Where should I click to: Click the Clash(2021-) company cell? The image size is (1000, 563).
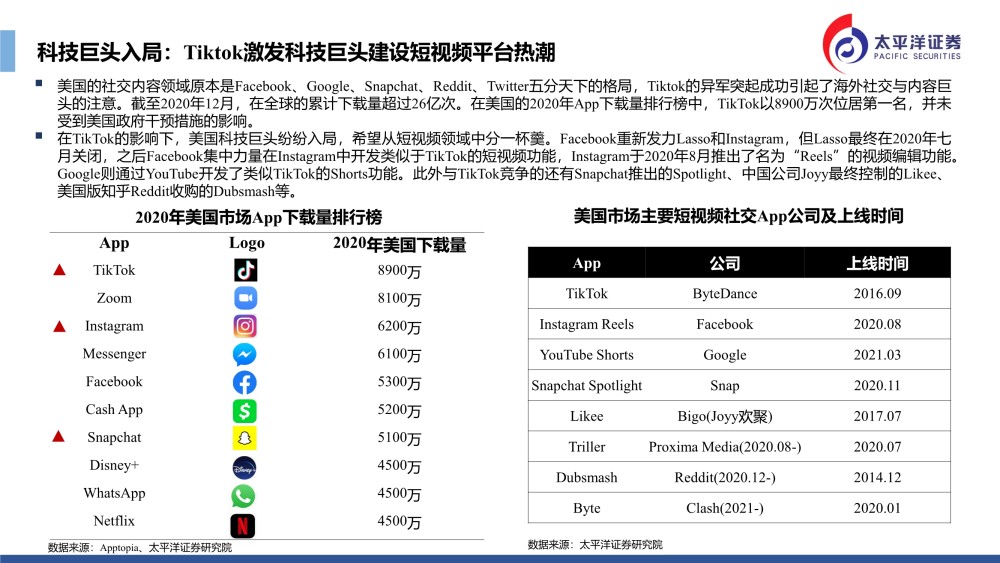[x=724, y=508]
